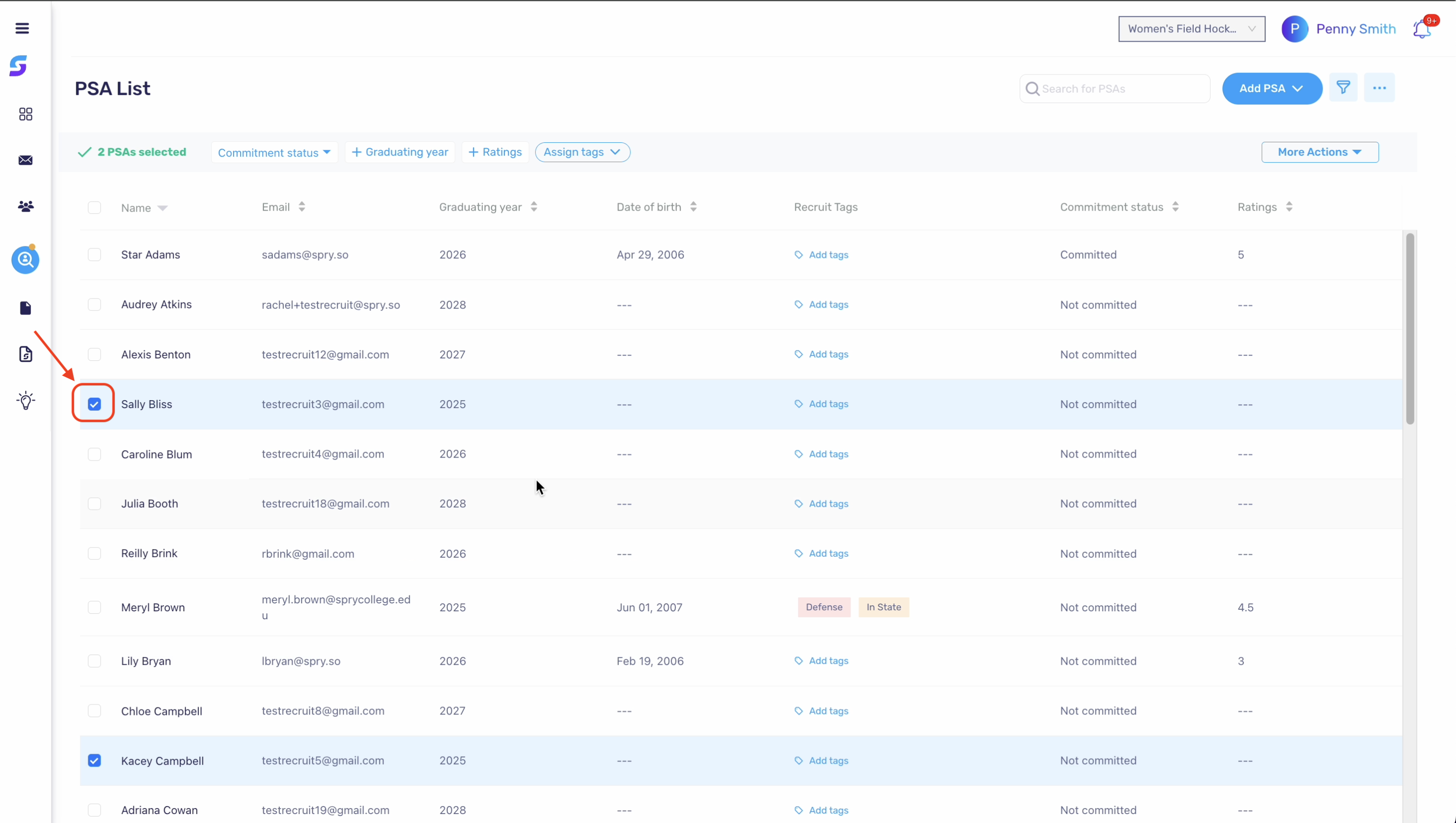Click the rbrink@gmail.com email cell
1456x823 pixels.
click(x=308, y=554)
